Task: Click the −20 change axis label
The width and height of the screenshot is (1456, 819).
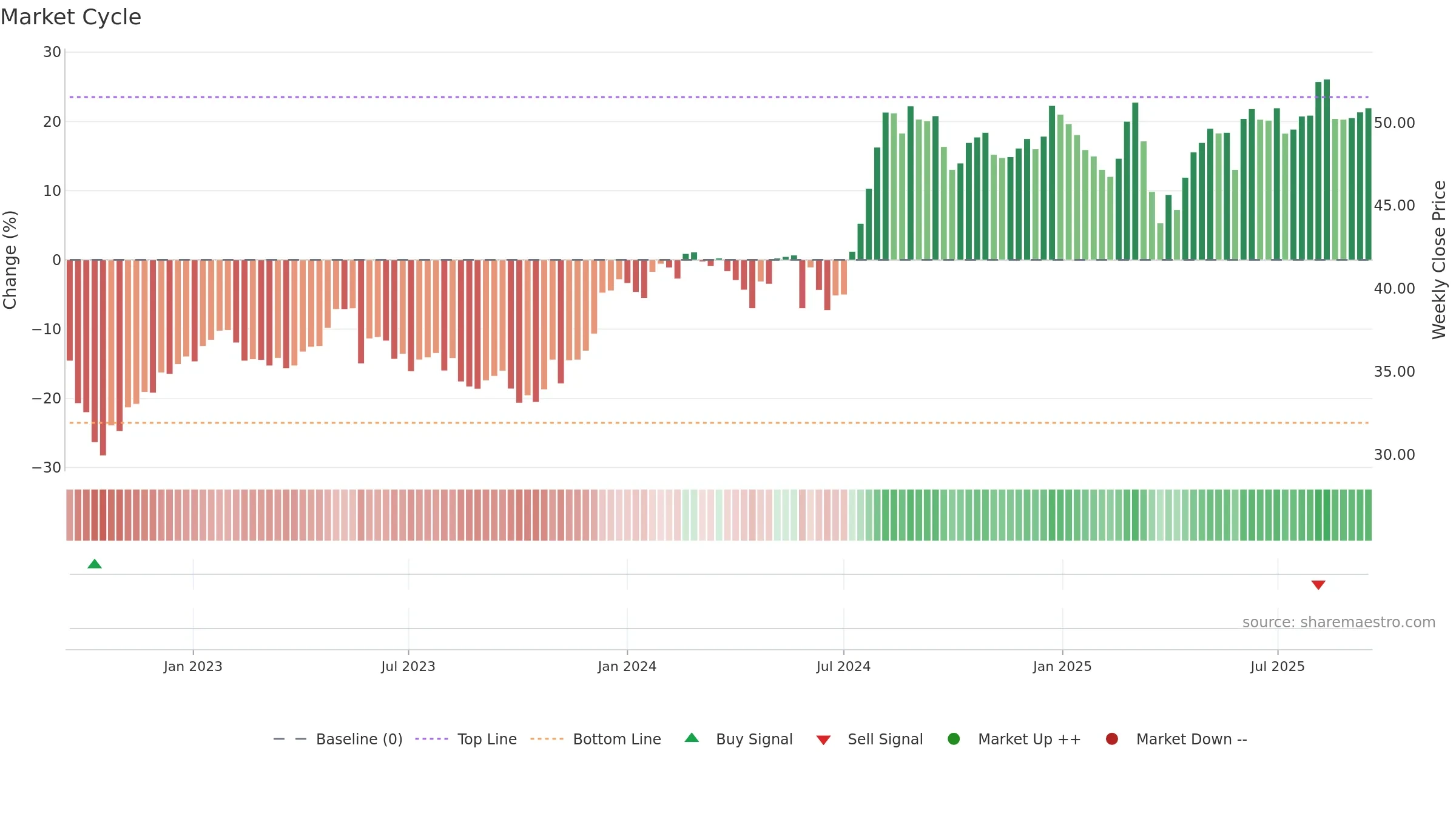Action: click(x=47, y=399)
